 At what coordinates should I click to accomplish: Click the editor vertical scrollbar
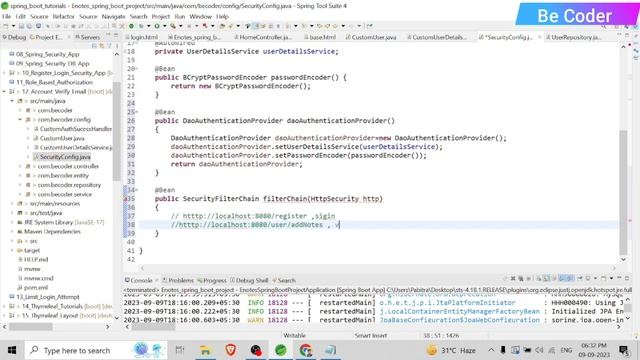click(623, 192)
